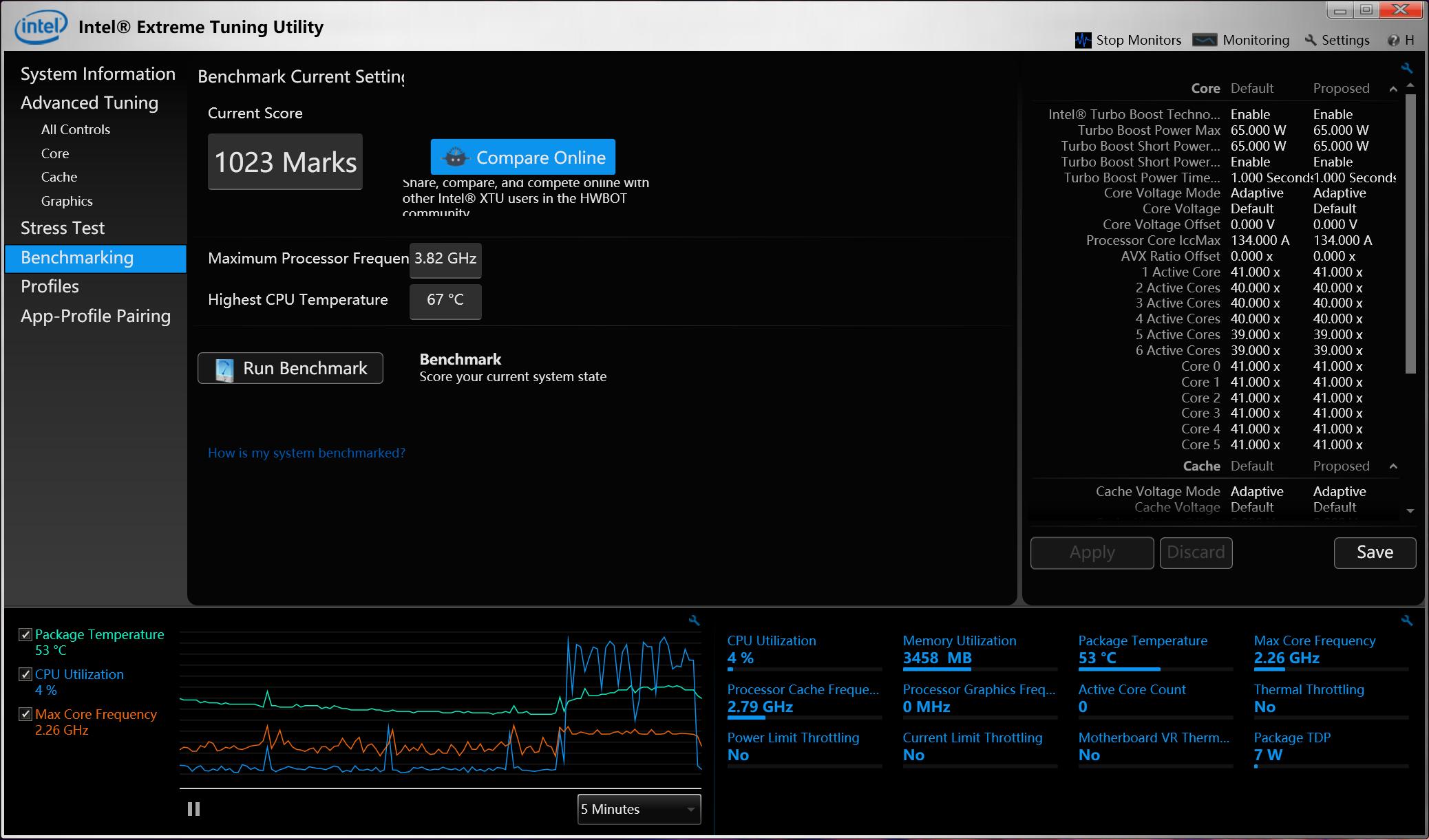Screen dimensions: 1429x840
Task: Open the 'How is my system benchmarked?' link
Action: pos(306,453)
